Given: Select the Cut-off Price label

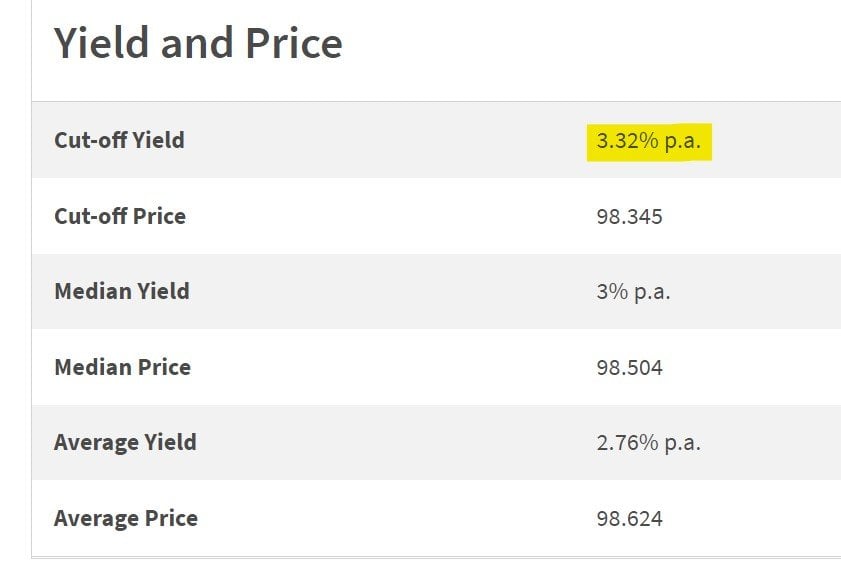Looking at the screenshot, I should [120, 216].
